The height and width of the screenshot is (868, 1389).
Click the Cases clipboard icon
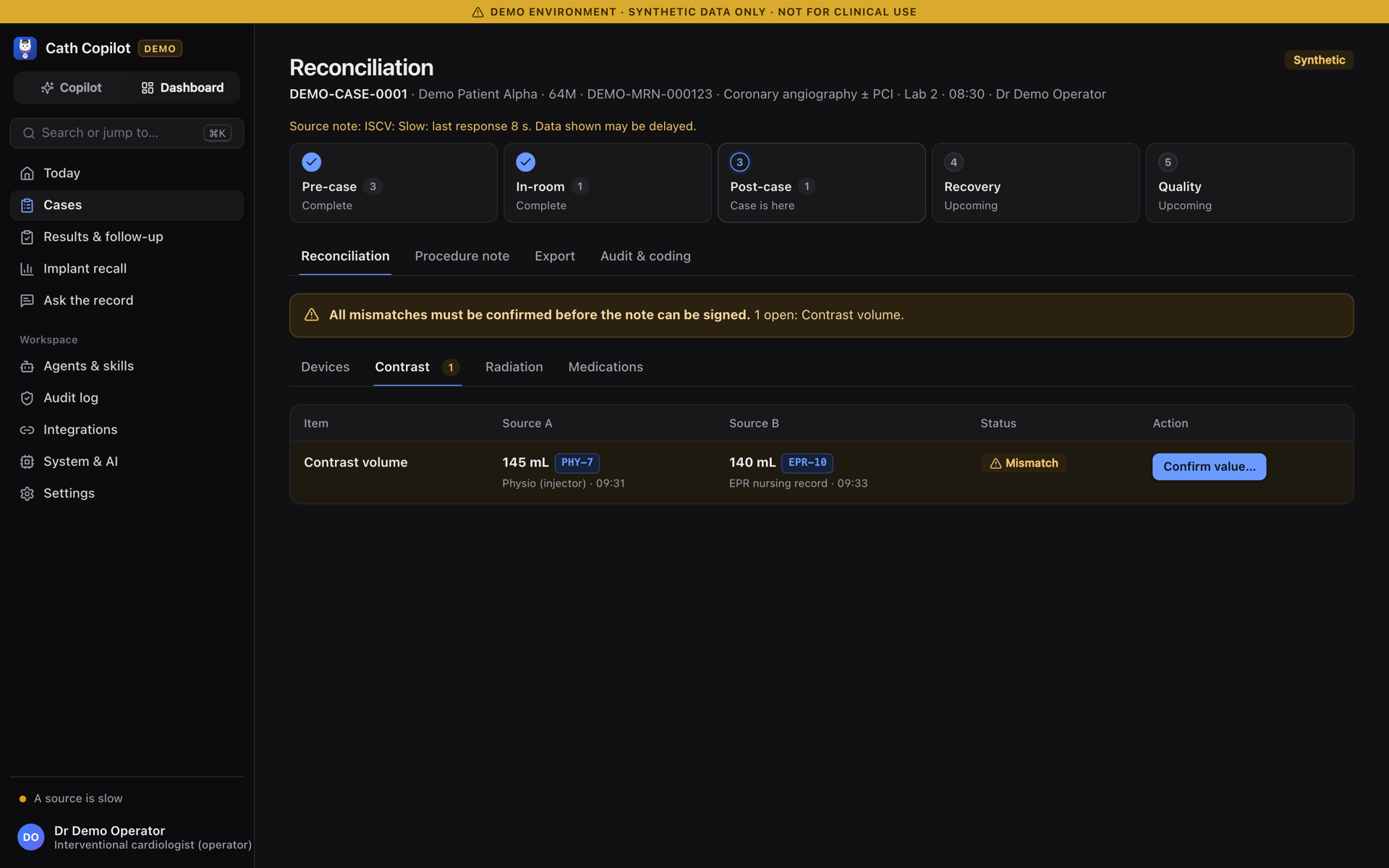[x=27, y=205]
